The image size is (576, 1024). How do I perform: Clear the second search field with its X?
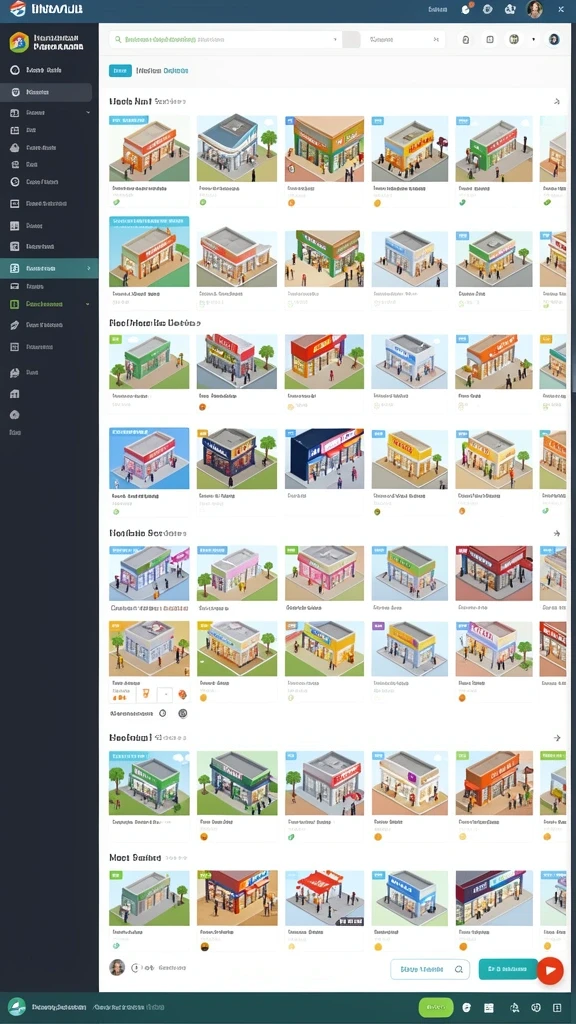click(x=436, y=40)
